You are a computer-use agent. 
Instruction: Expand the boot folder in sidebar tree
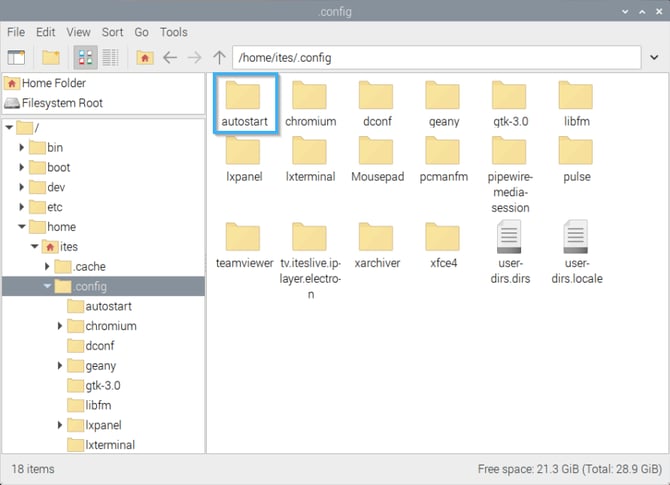click(22, 168)
